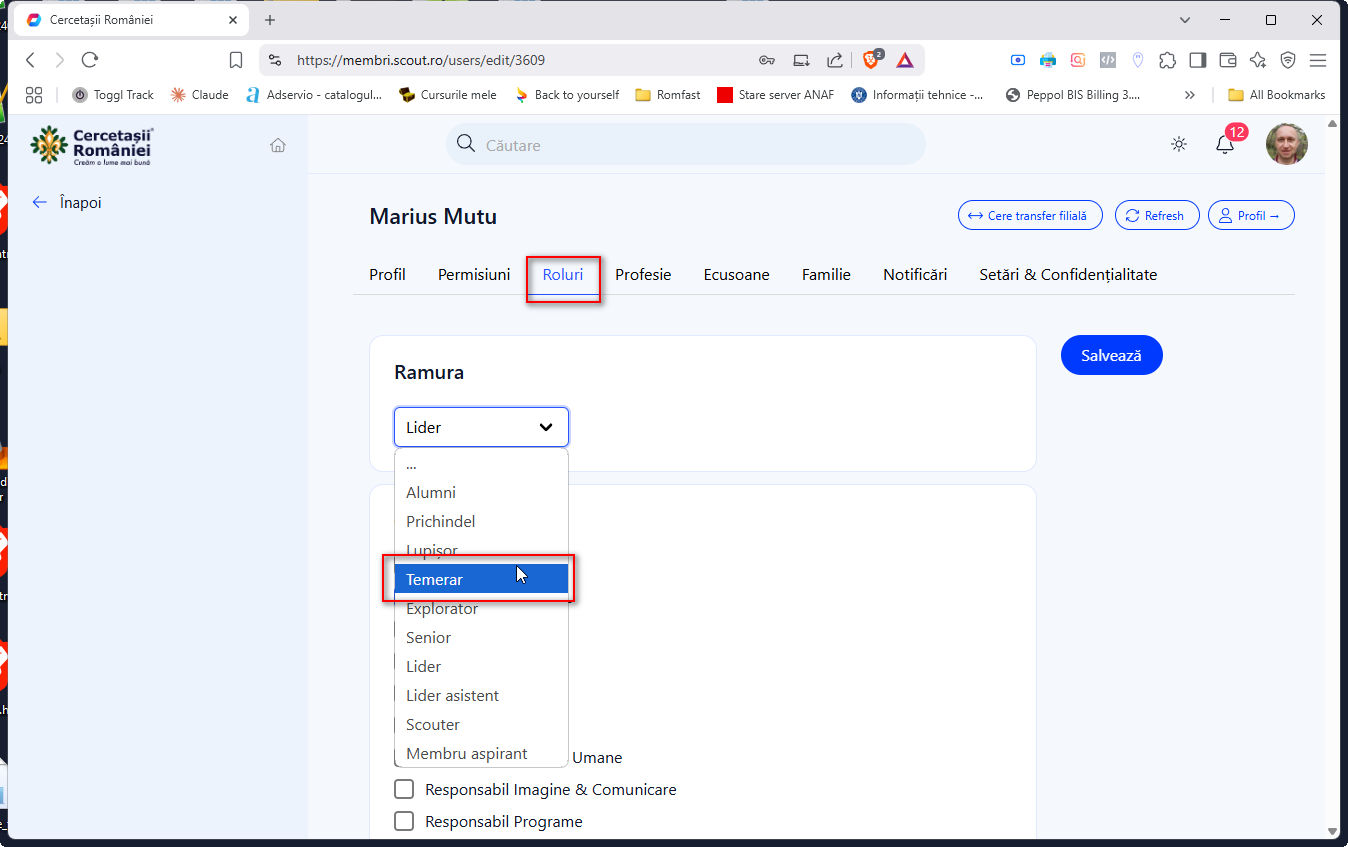1348x847 pixels.
Task: Switch to the Roluri tab
Action: 563,274
